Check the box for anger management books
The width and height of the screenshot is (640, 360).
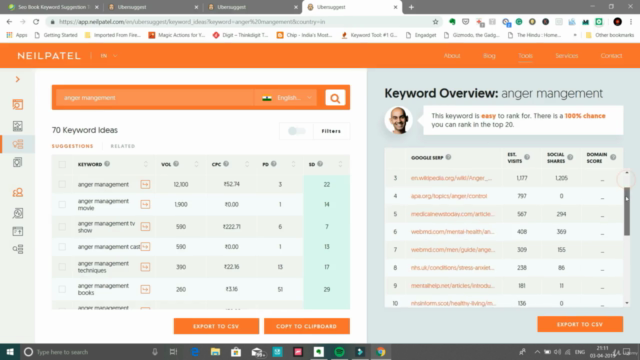coord(62,289)
